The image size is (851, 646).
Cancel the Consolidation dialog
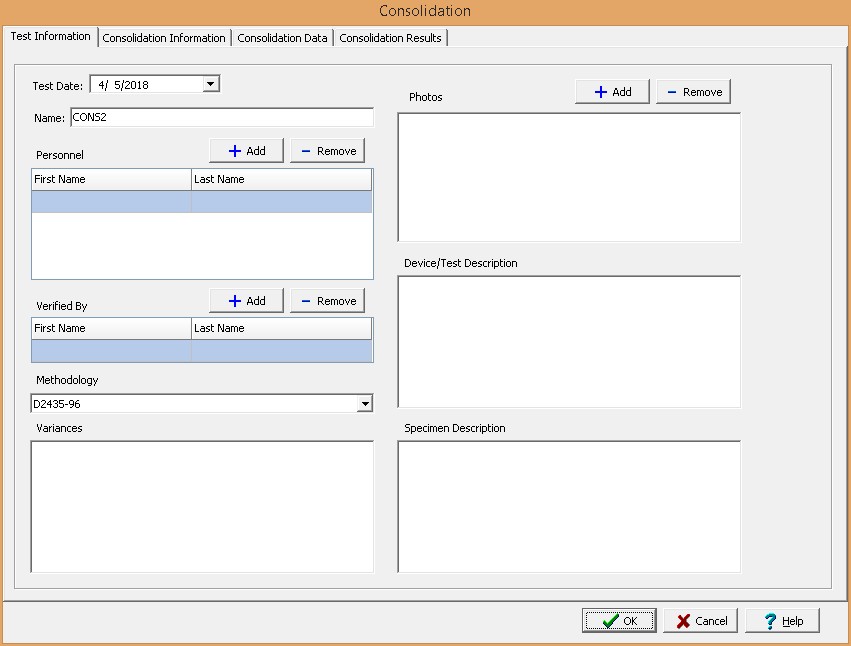[700, 621]
